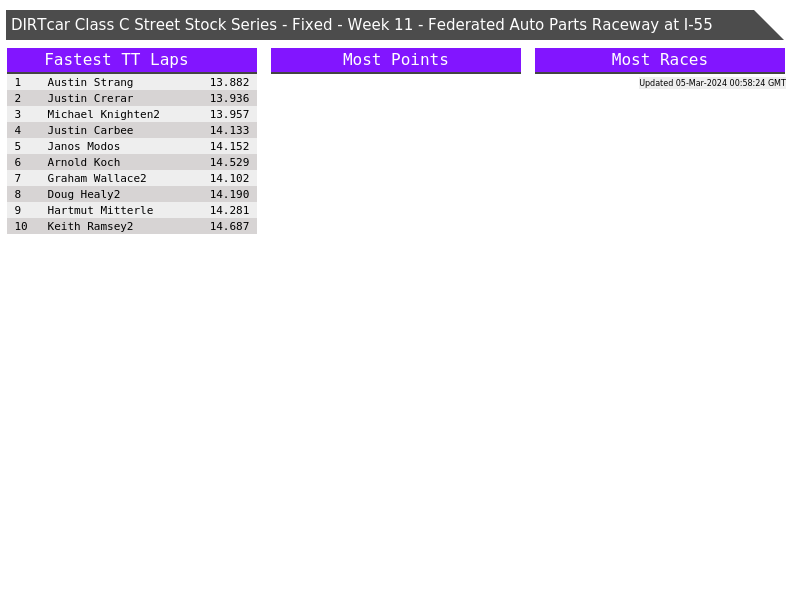The height and width of the screenshot is (600, 800).
Task: Click the 13.882 lap time
Action: pos(229,83)
